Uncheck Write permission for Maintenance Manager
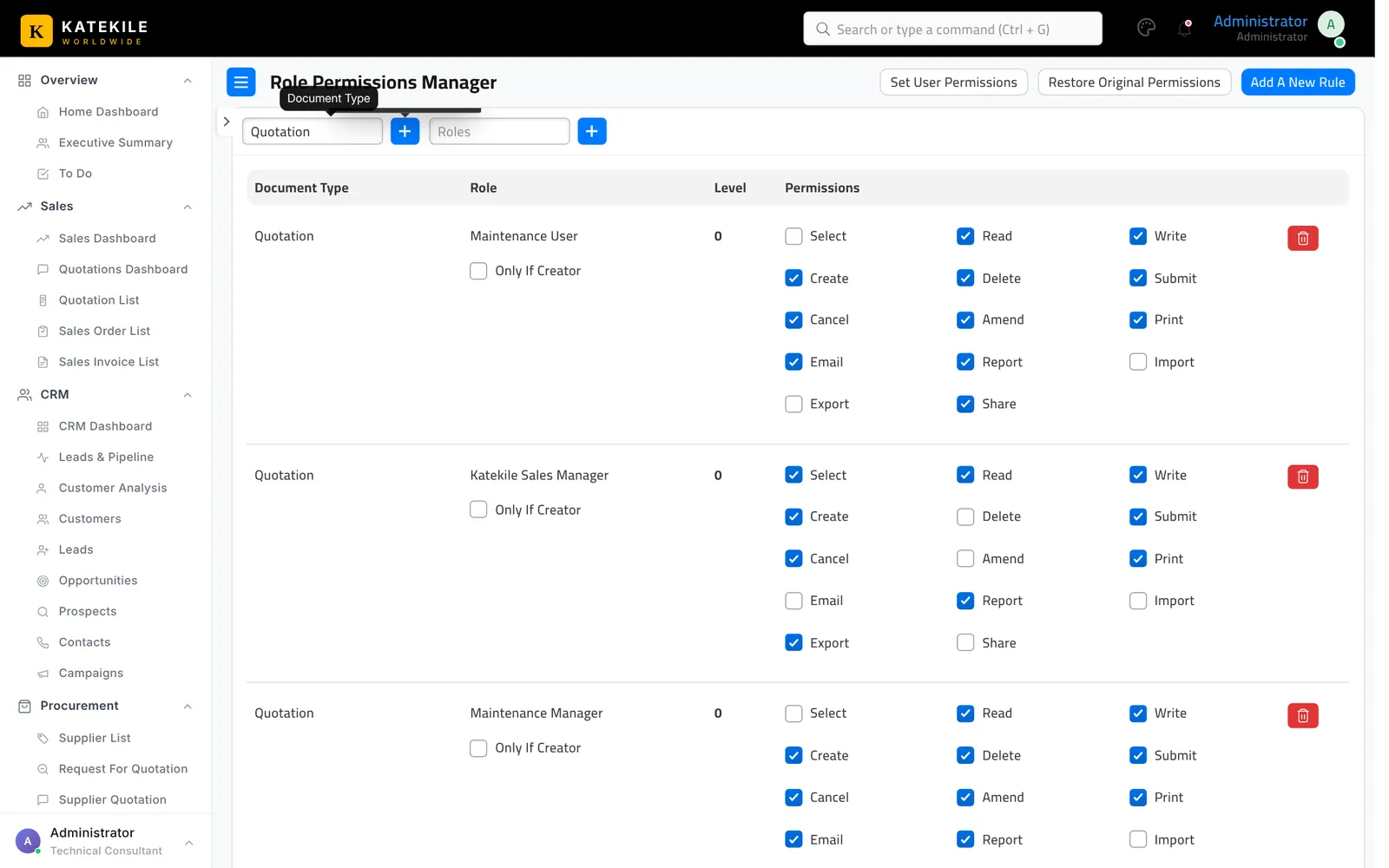The image size is (1389, 868). pos(1137,713)
